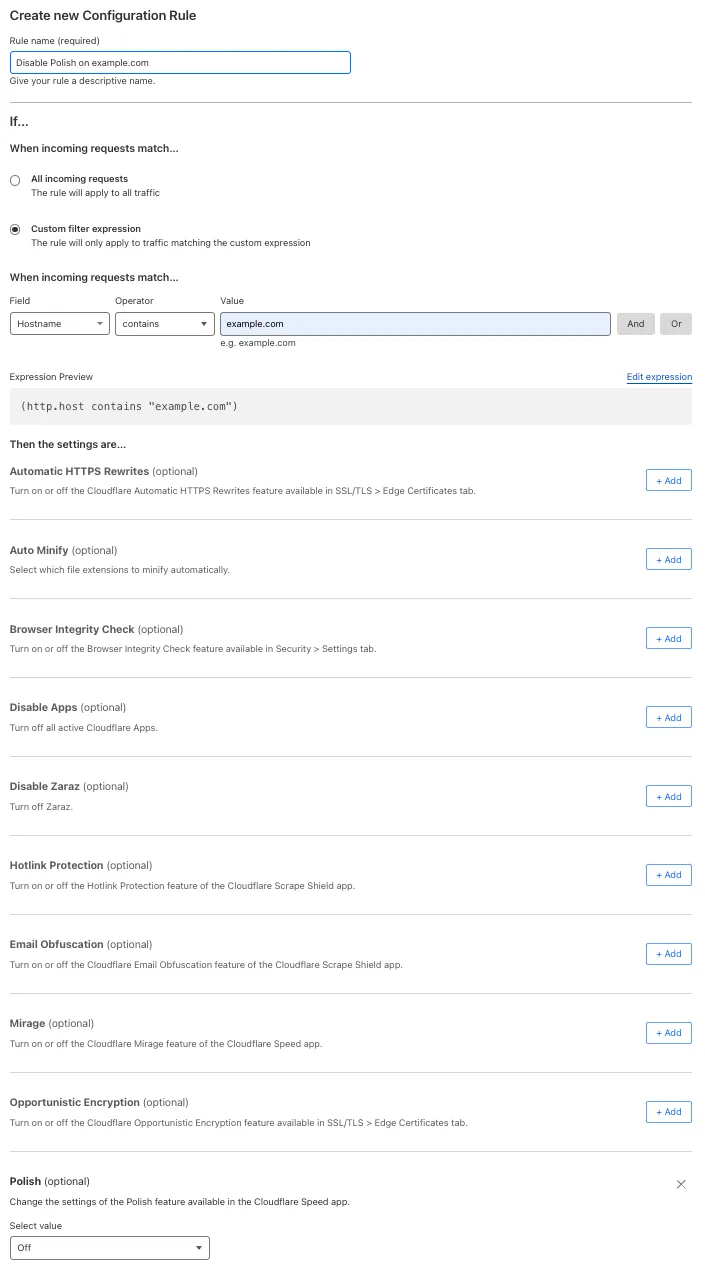
Task: Add Email Obfuscation setting
Action: [x=668, y=954]
